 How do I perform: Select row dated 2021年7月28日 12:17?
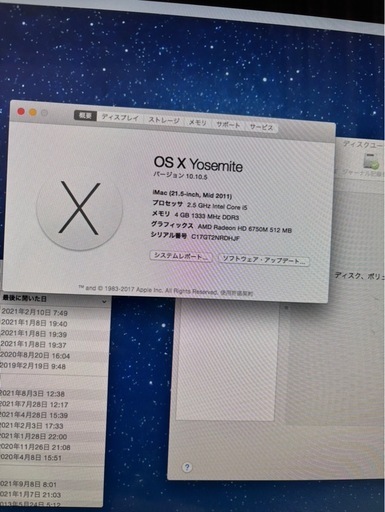[53, 404]
